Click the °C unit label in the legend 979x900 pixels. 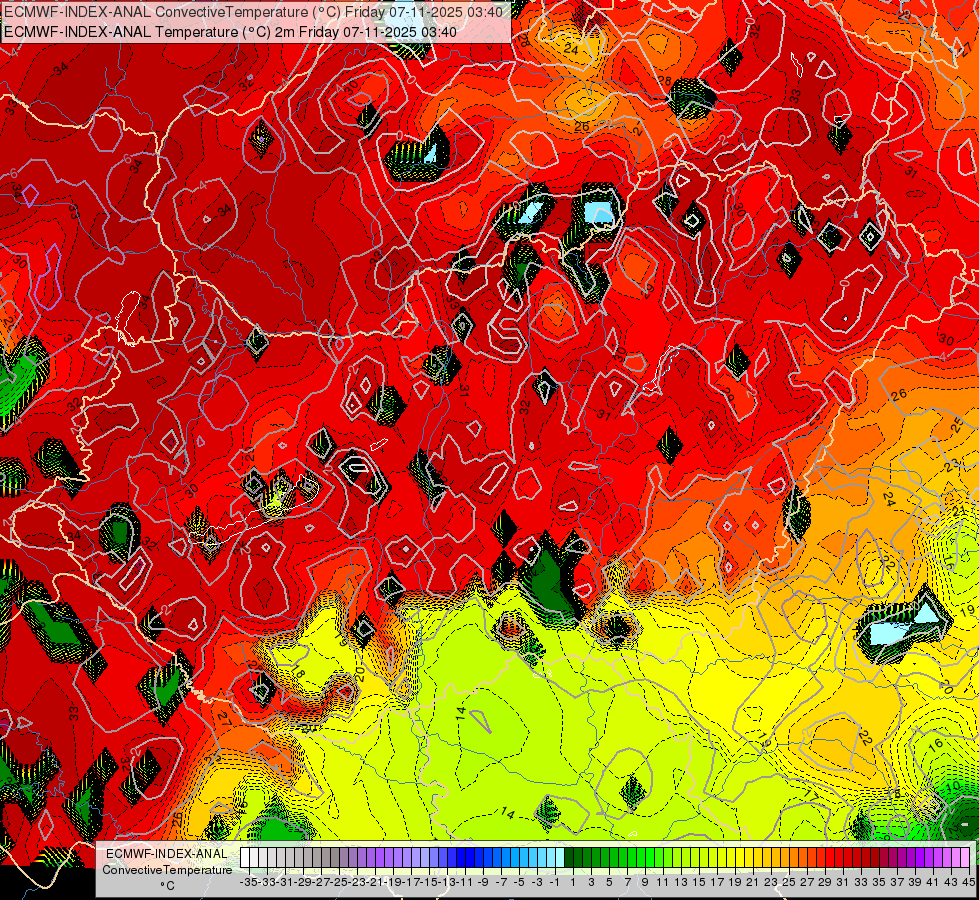tap(167, 886)
